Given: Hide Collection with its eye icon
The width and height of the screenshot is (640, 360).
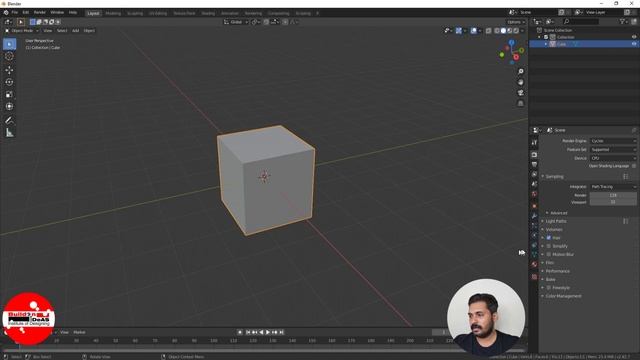Looking at the screenshot, I should pos(634,37).
